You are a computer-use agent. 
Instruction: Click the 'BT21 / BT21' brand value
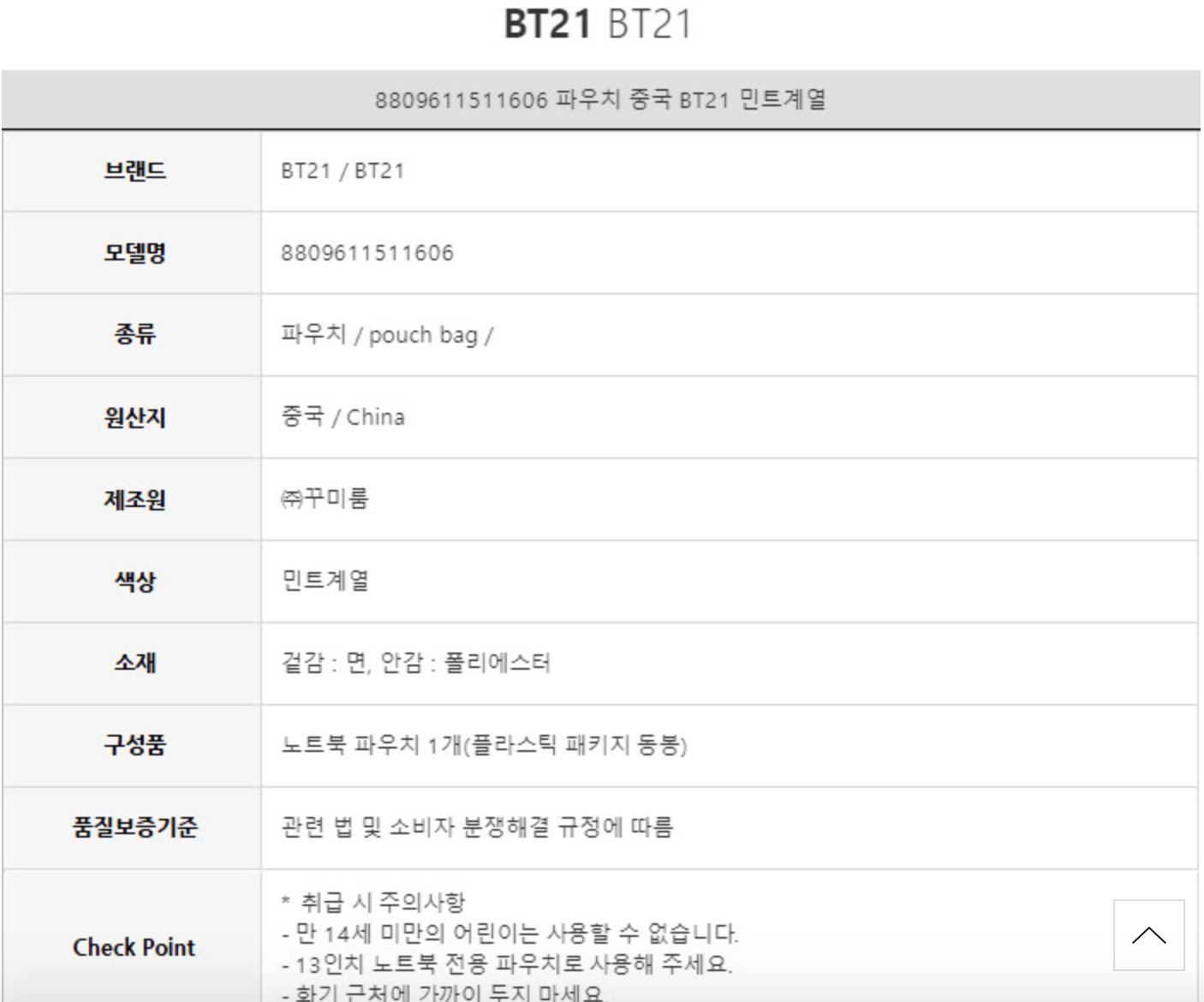pos(343,170)
